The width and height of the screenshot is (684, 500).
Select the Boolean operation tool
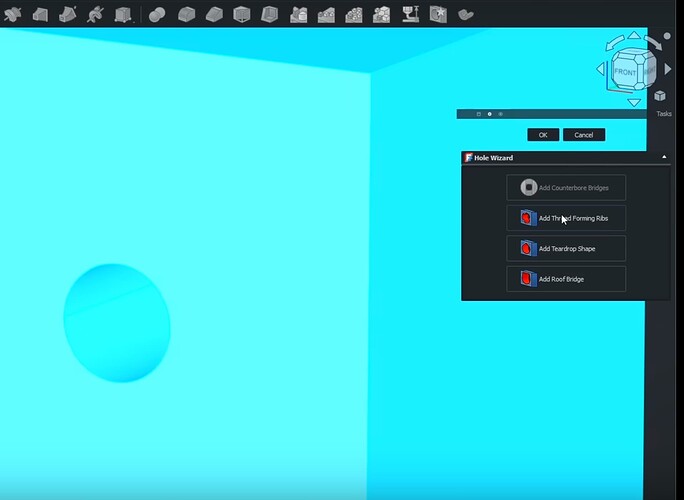coord(157,15)
